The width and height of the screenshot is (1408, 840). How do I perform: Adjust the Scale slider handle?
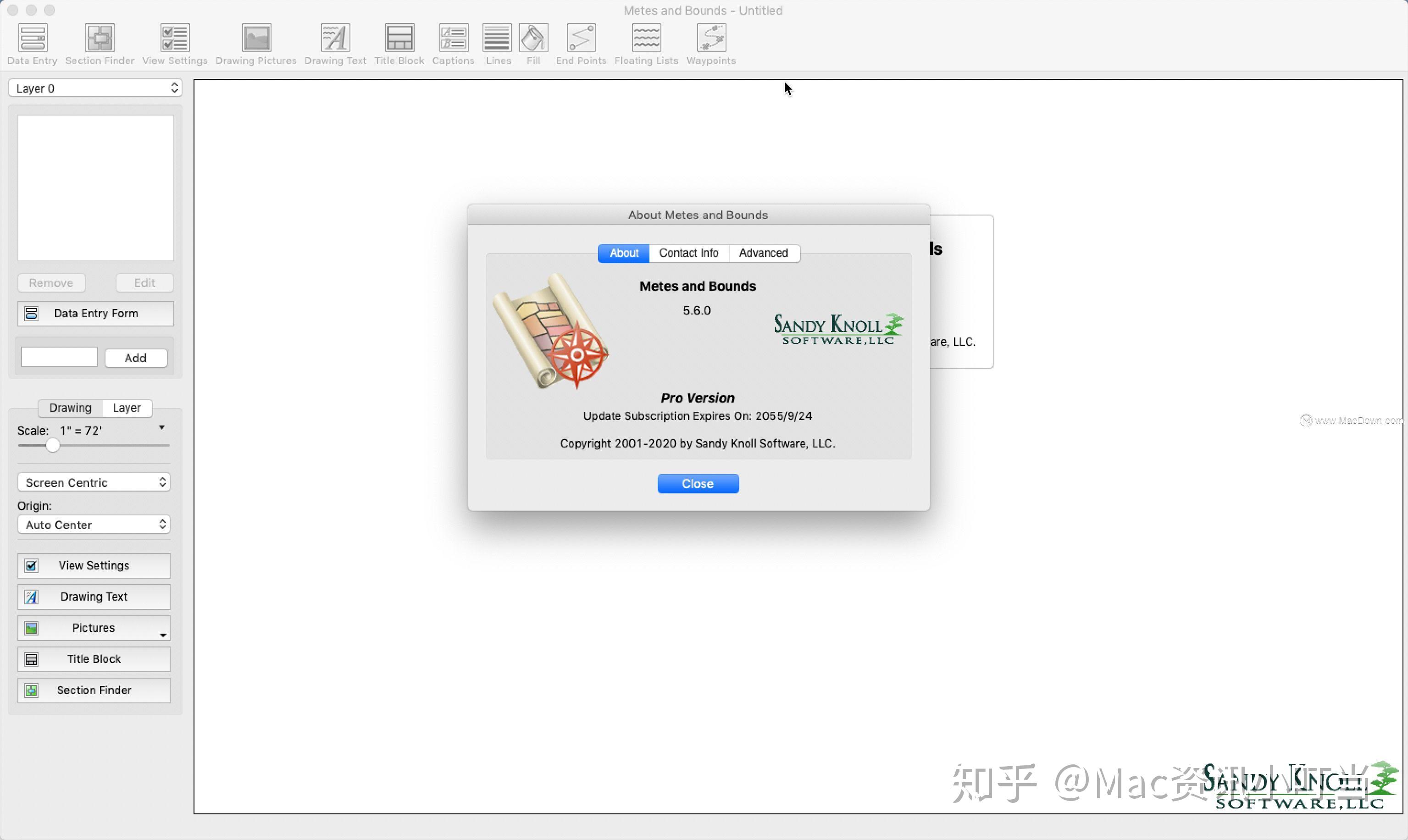coord(53,446)
